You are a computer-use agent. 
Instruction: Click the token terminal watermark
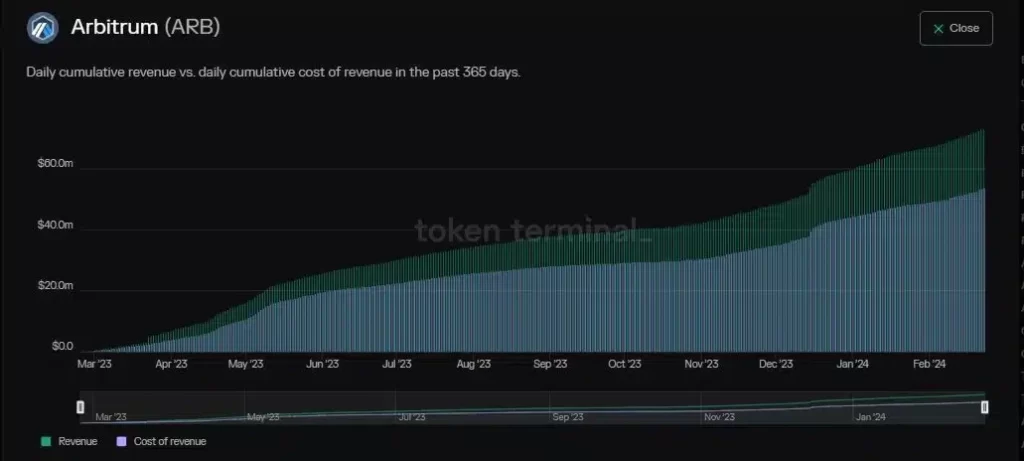tap(533, 231)
